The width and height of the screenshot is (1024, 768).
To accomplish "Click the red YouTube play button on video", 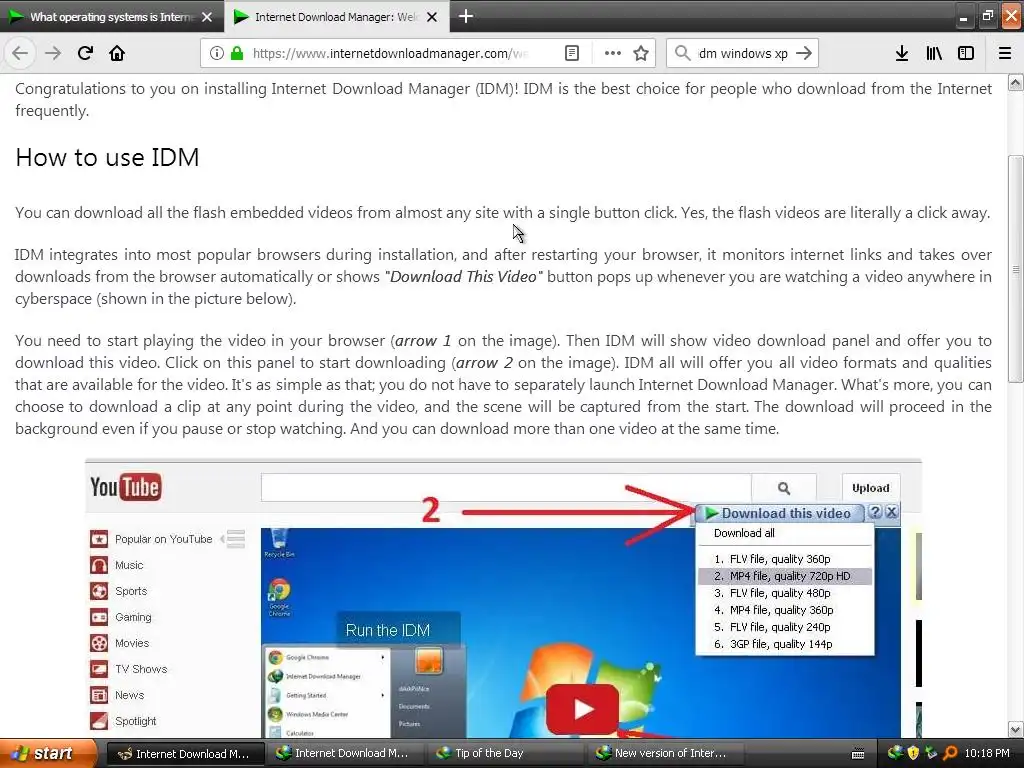I will tap(583, 709).
